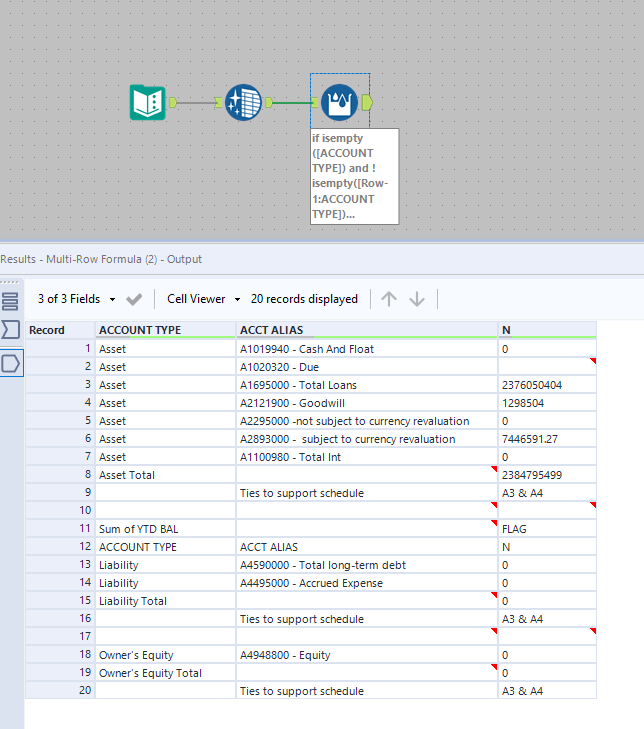Go to previous record with up arrow
644x729 pixels.
click(389, 299)
